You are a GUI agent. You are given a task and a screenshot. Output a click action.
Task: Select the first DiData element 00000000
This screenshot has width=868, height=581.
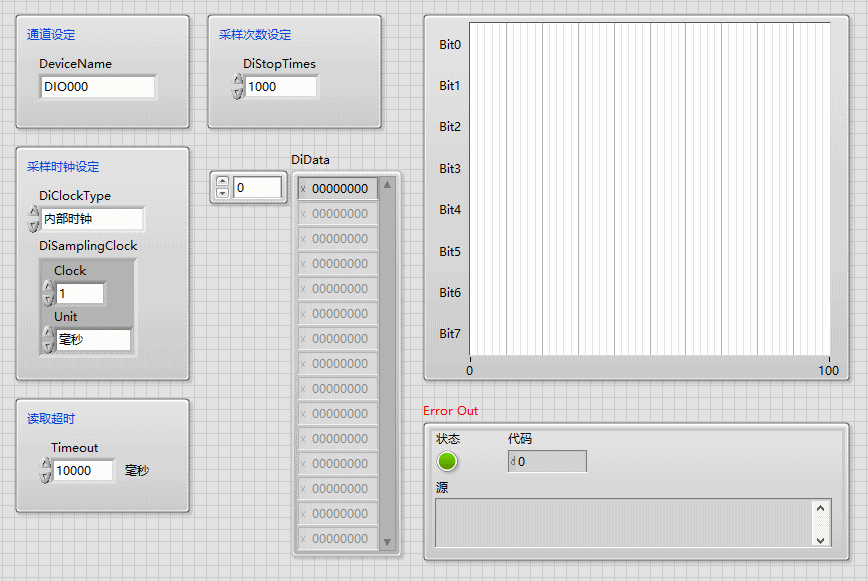[x=339, y=188]
